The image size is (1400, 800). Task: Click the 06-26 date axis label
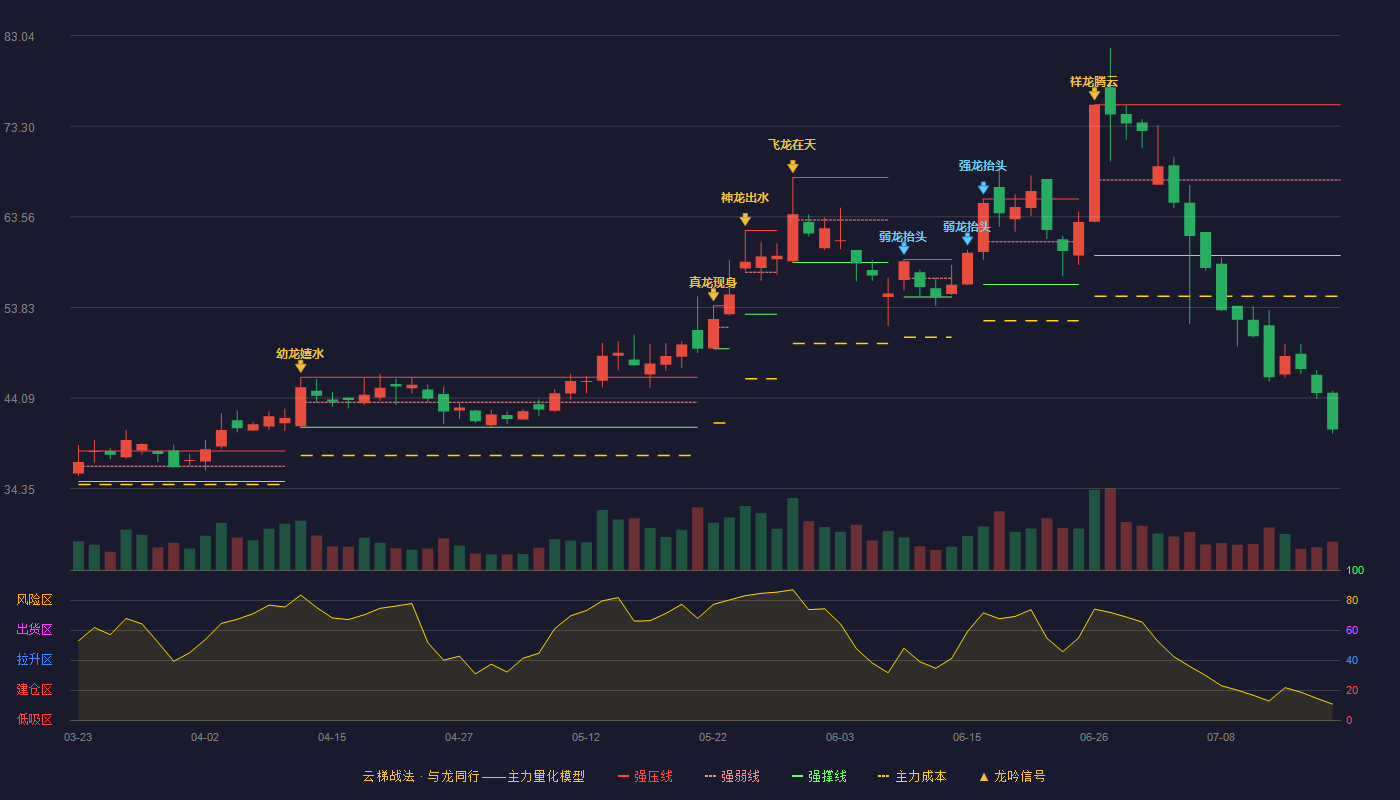1094,737
